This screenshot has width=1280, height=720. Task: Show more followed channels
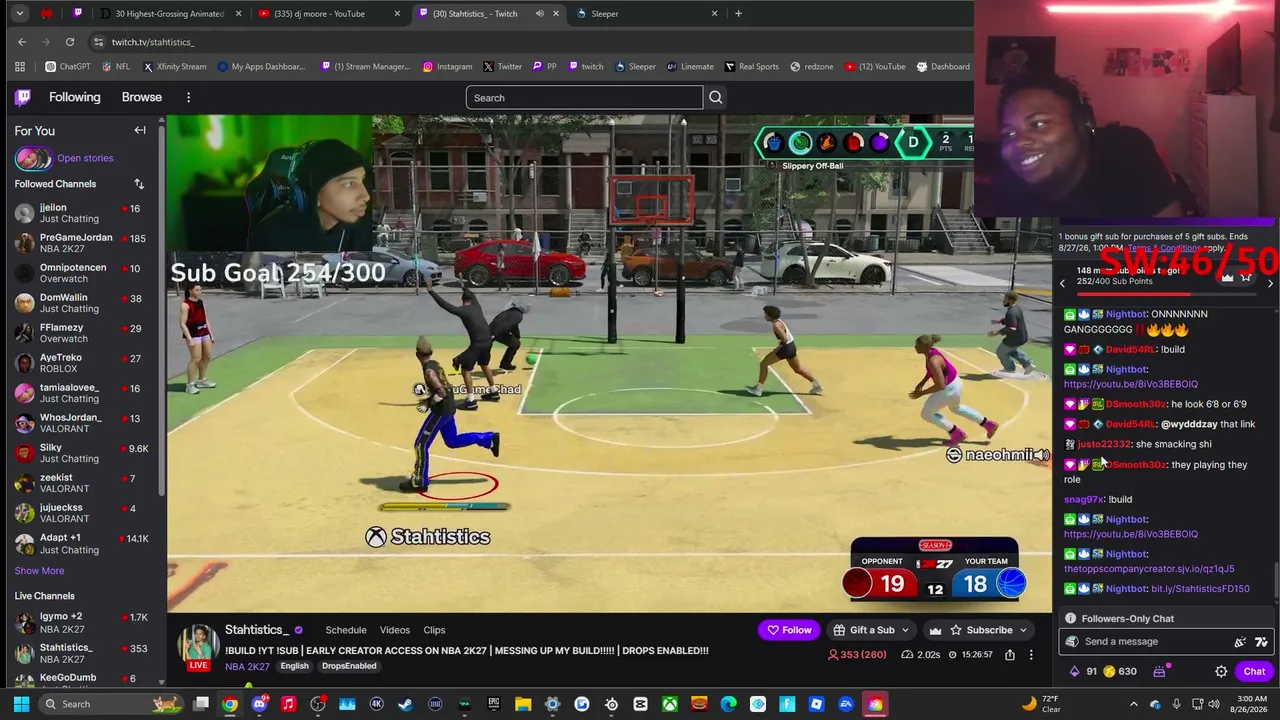39,571
